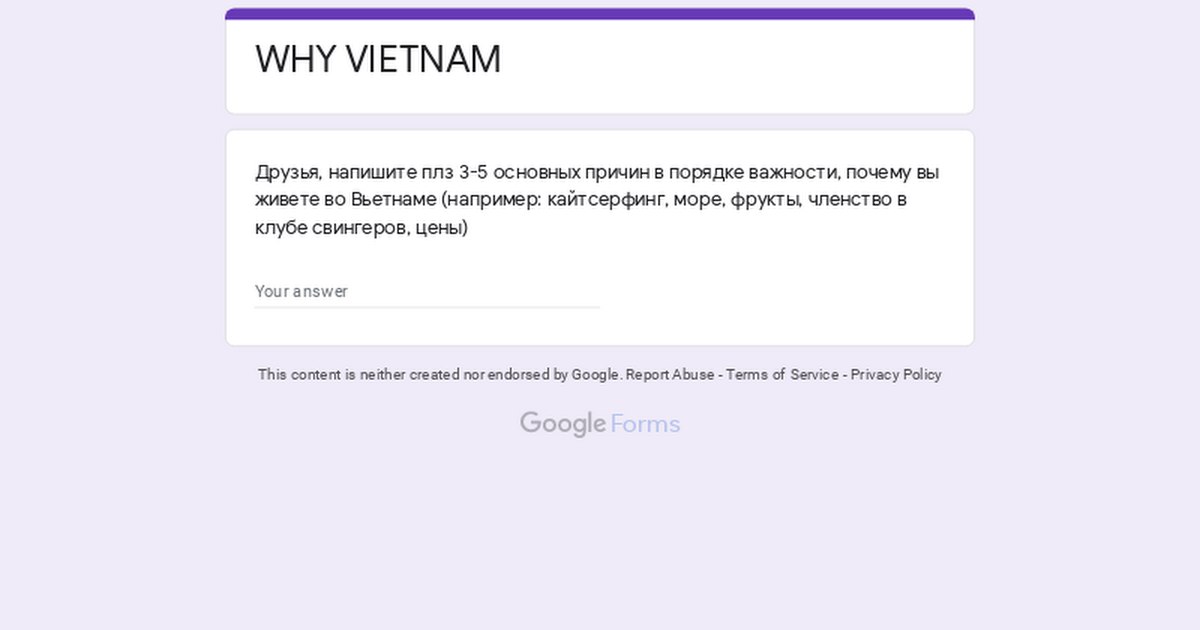Click the question text starting 'Друзья, напишите'
The height and width of the screenshot is (630, 1200).
tap(597, 200)
